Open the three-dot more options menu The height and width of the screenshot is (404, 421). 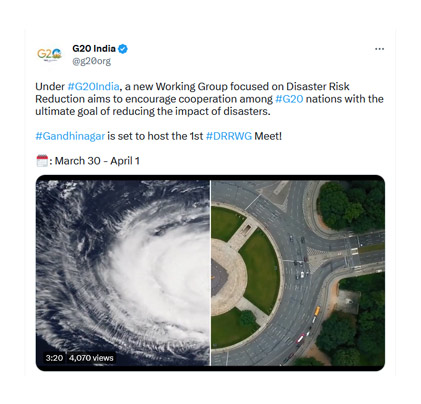[379, 49]
